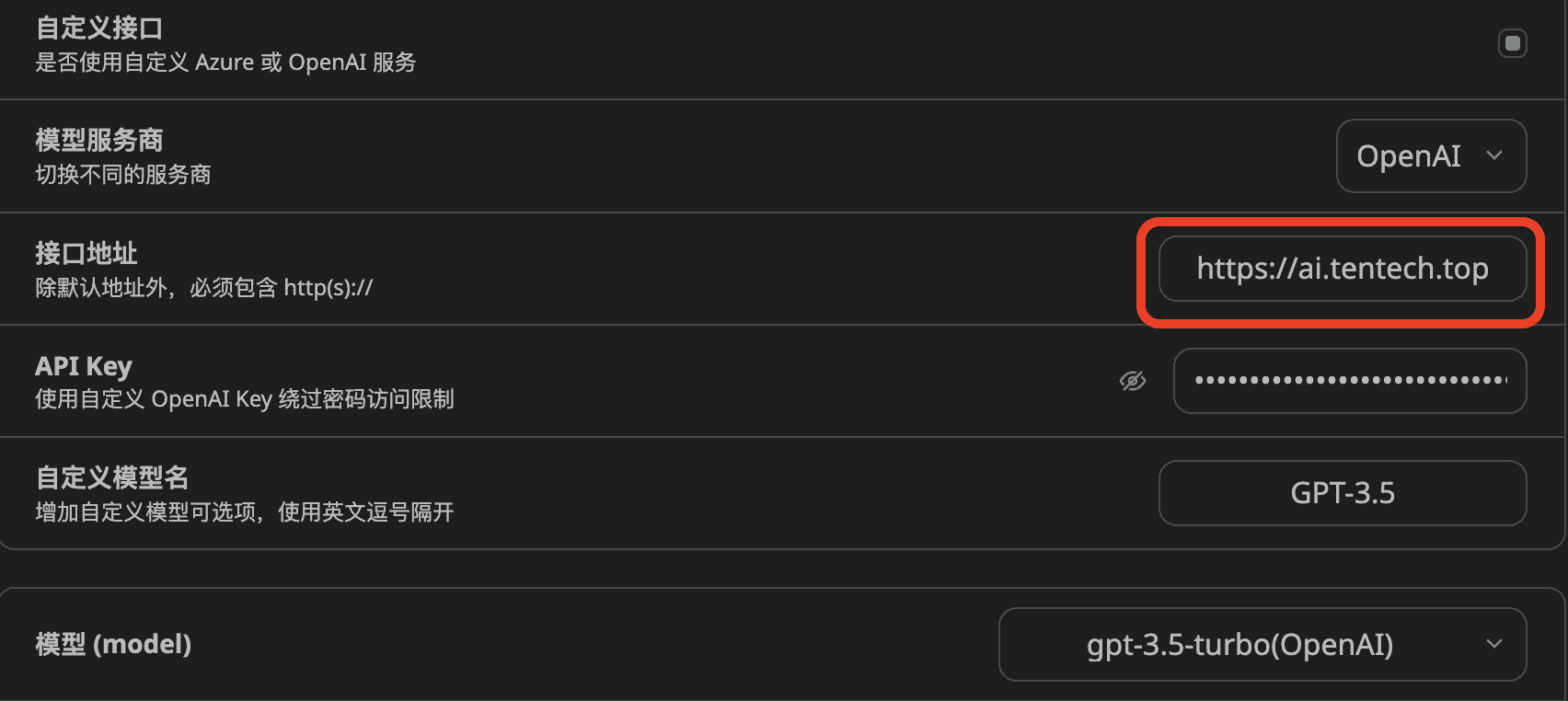Click the 绕过密码访问限制 description text
This screenshot has width=1568, height=701.
tap(366, 399)
